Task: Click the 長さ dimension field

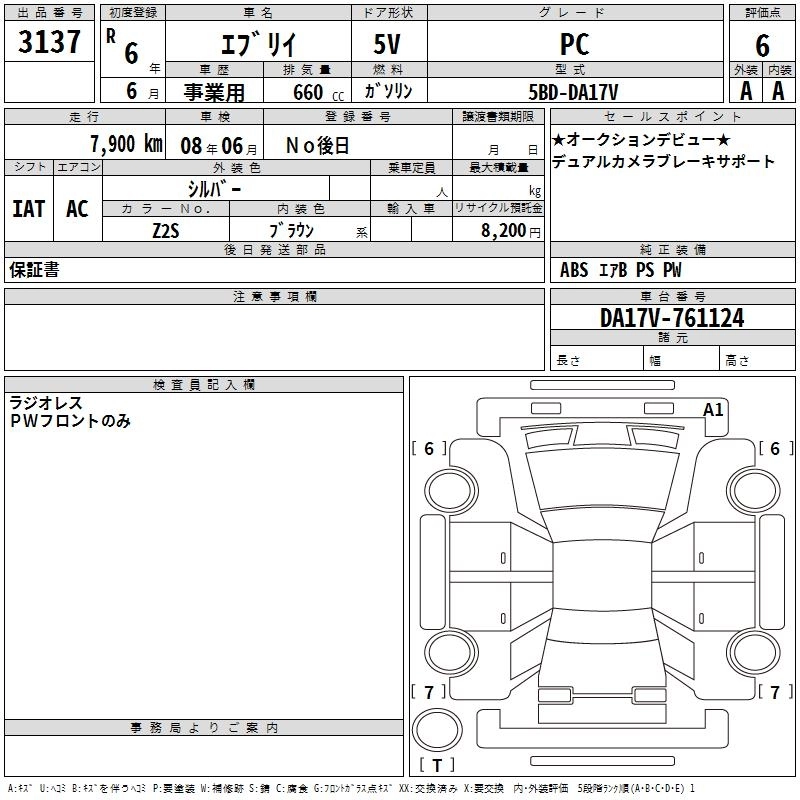Action: (597, 358)
